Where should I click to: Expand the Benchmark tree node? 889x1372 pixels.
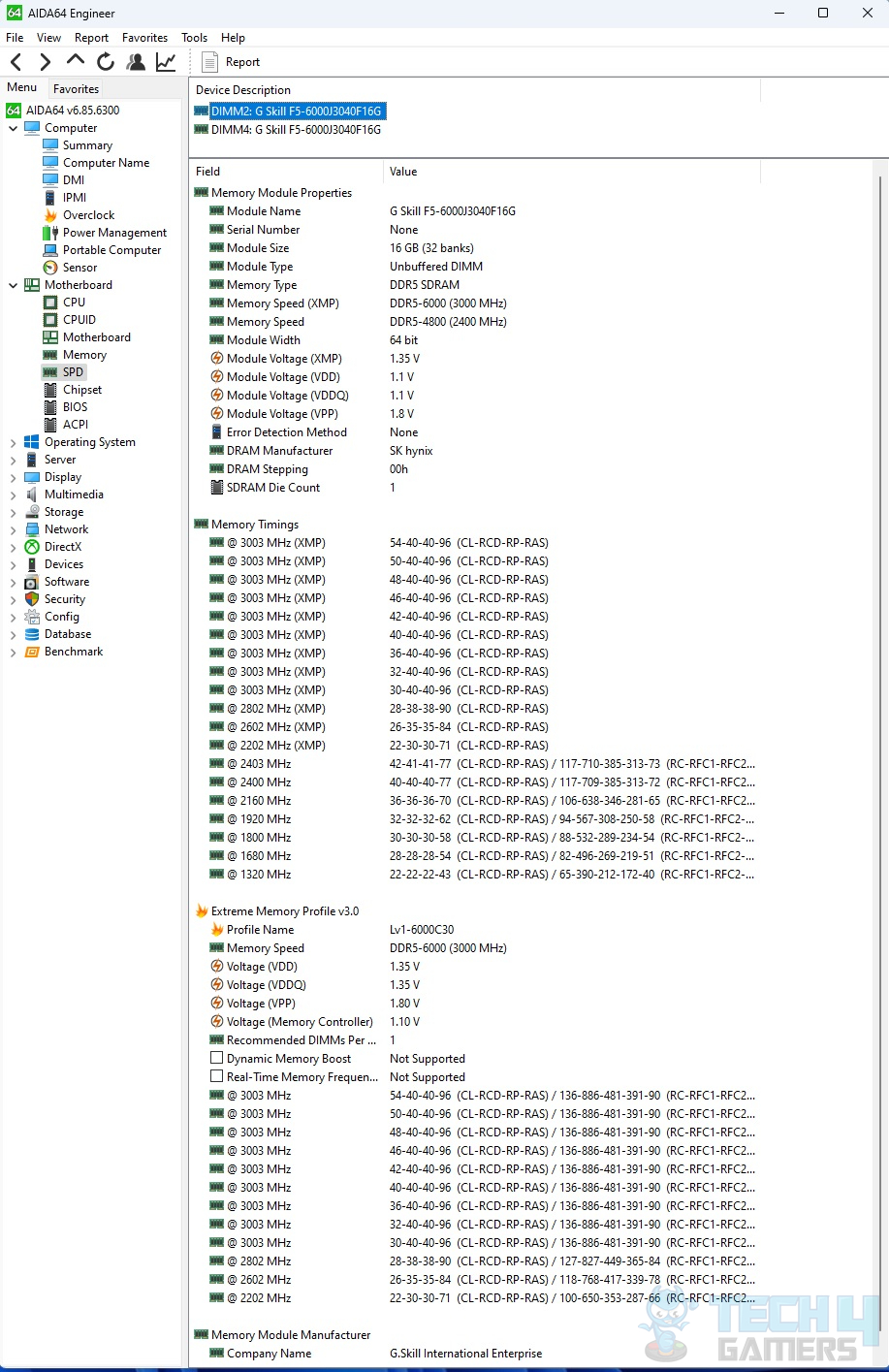(13, 652)
